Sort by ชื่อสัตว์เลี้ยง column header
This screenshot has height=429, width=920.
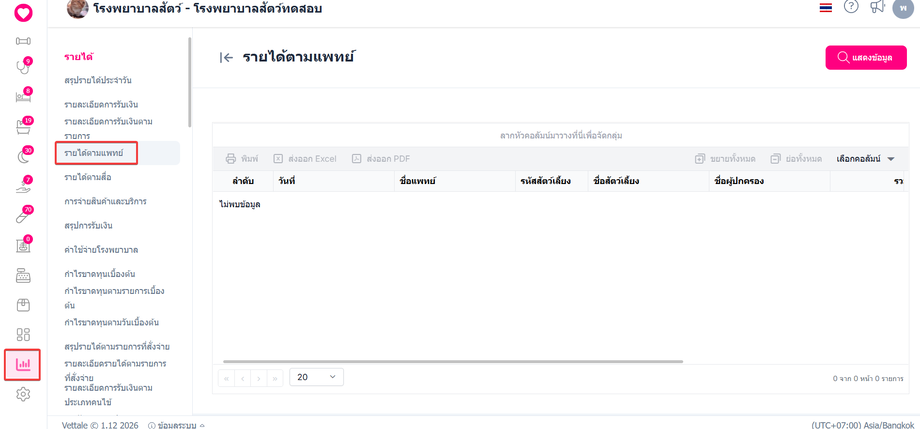coord(648,181)
